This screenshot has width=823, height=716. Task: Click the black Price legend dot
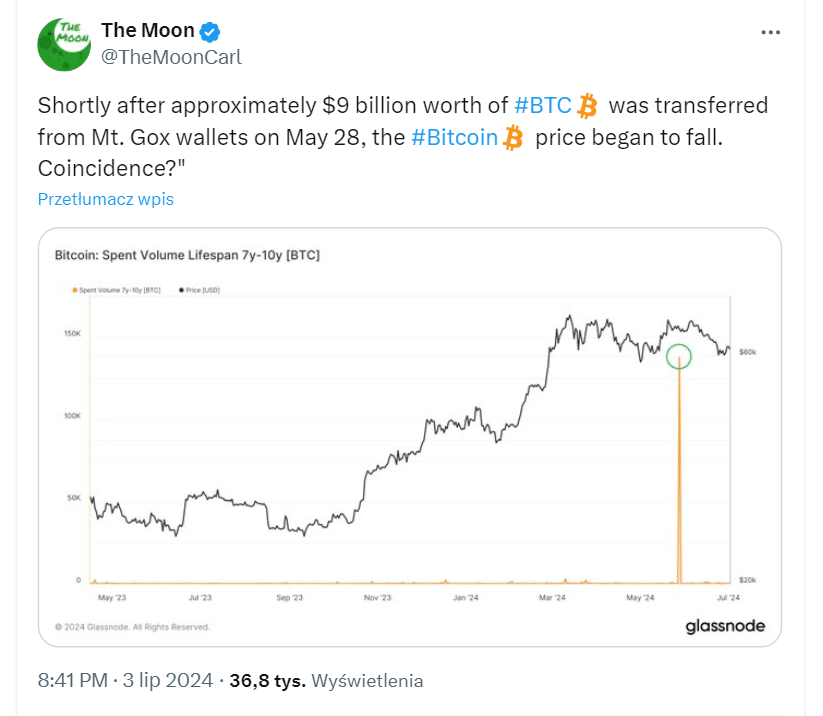[179, 290]
